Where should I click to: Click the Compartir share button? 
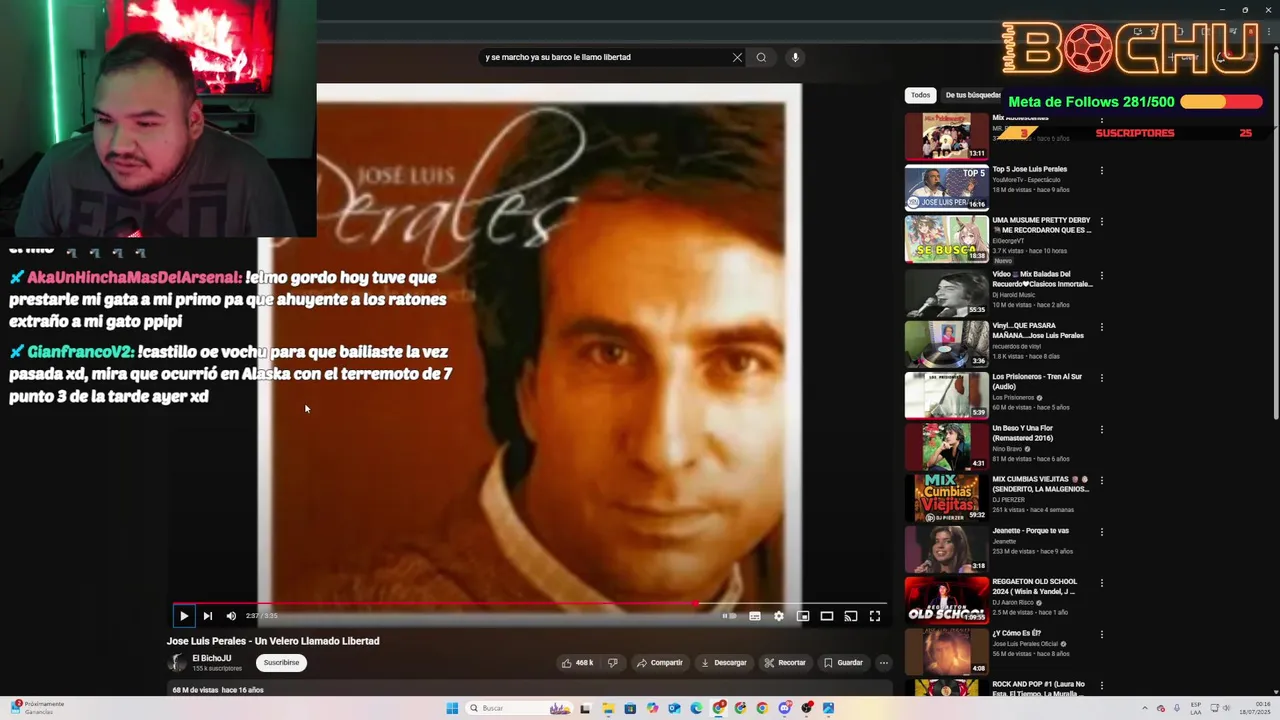pyautogui.click(x=660, y=662)
